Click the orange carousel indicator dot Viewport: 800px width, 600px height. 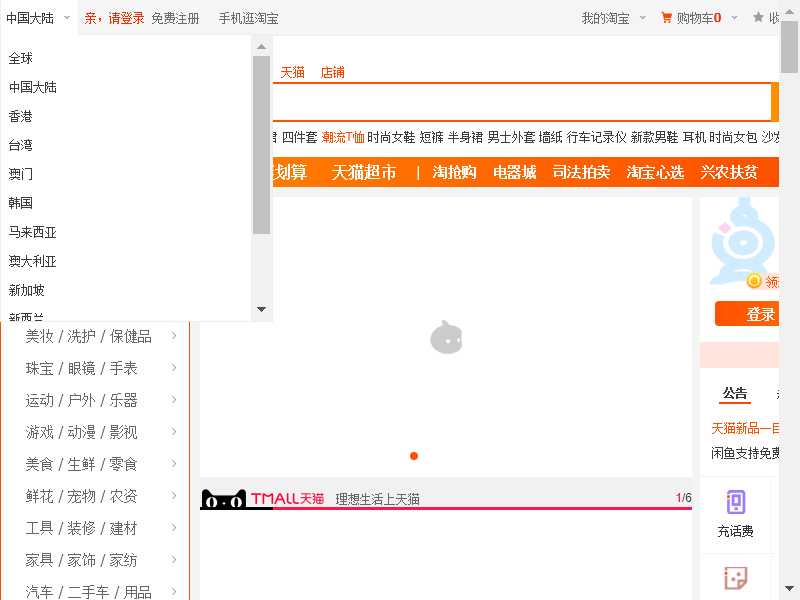(x=414, y=456)
